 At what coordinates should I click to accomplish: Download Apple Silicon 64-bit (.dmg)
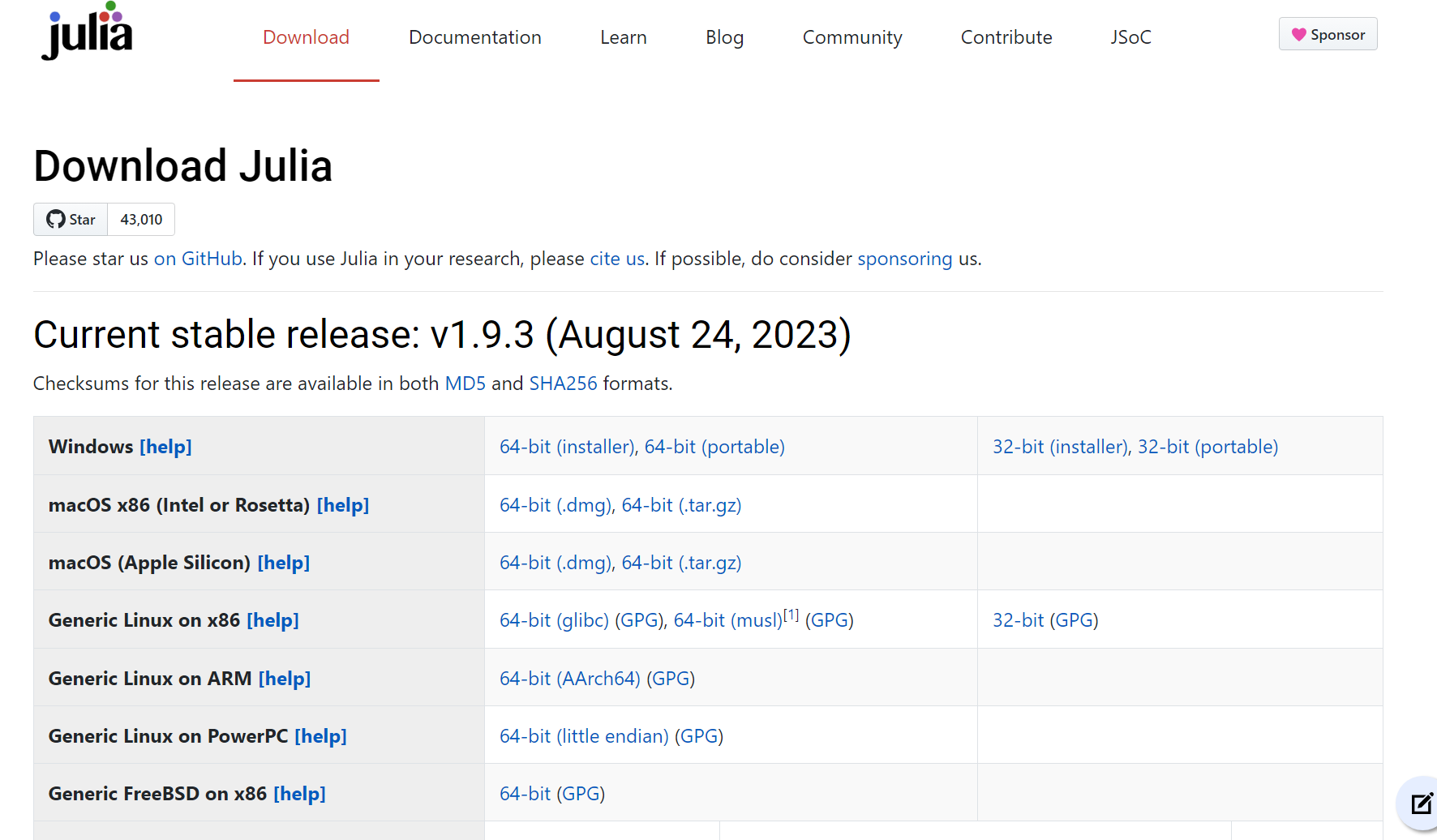click(555, 563)
